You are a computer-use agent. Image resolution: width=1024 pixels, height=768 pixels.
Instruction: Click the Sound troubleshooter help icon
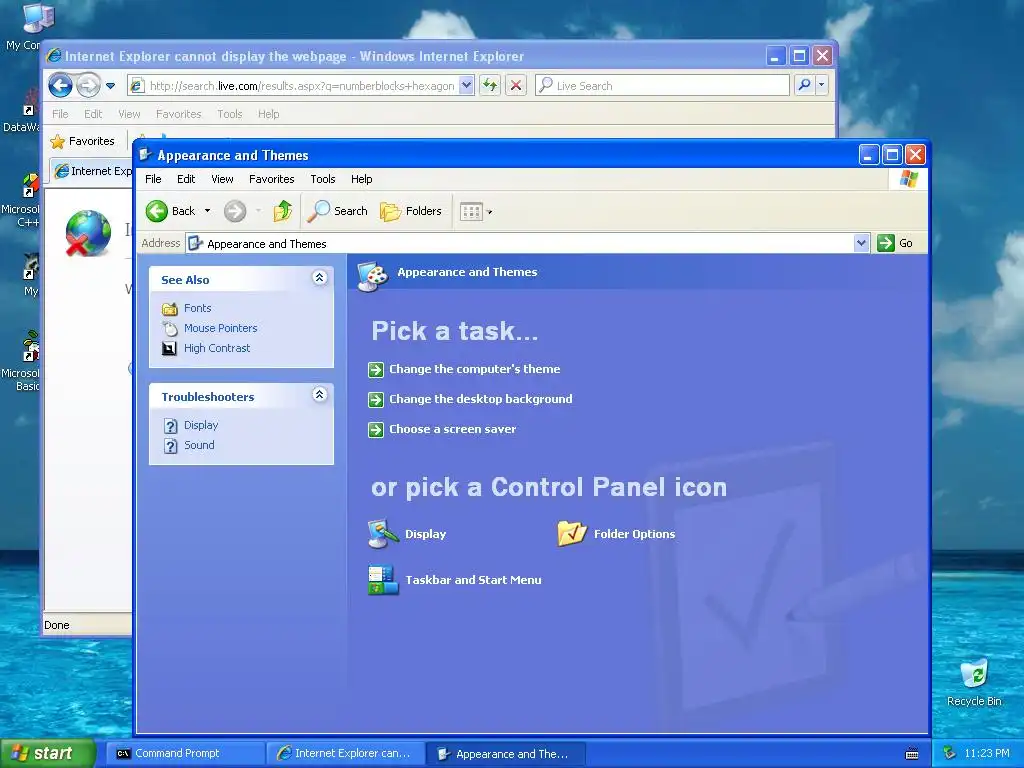pyautogui.click(x=170, y=446)
